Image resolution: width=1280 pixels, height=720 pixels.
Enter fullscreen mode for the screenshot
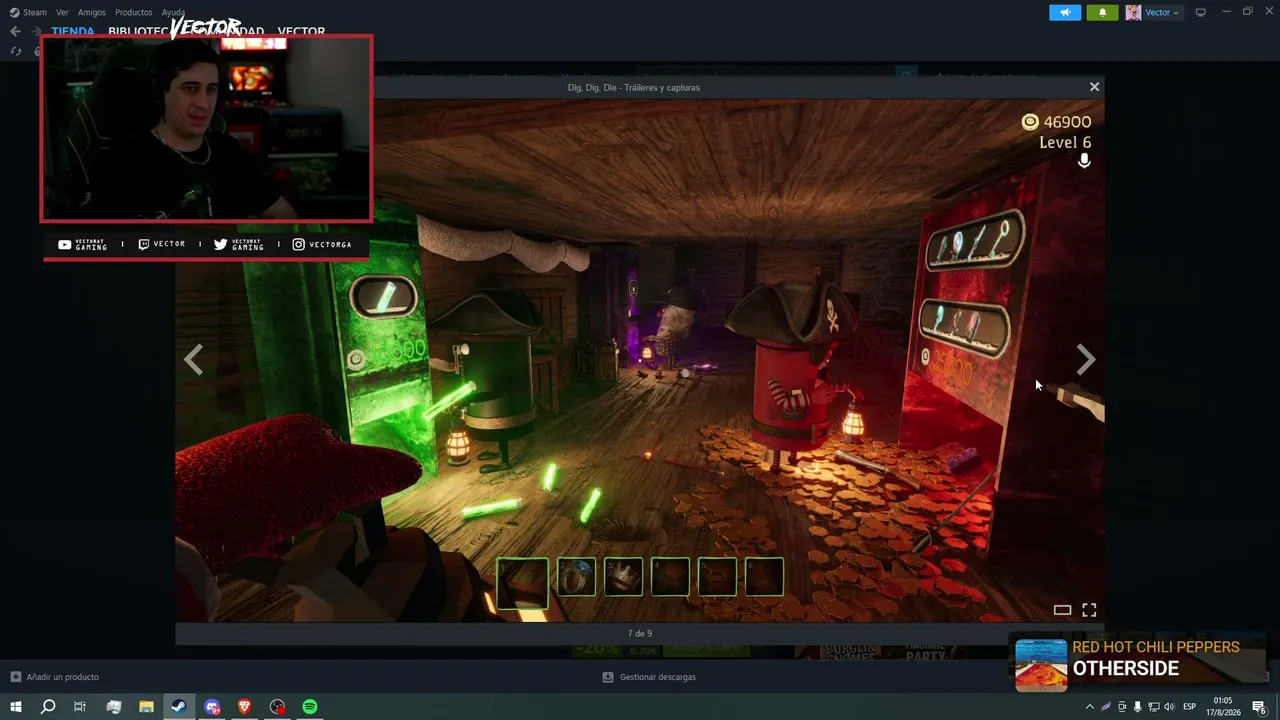(x=1089, y=609)
